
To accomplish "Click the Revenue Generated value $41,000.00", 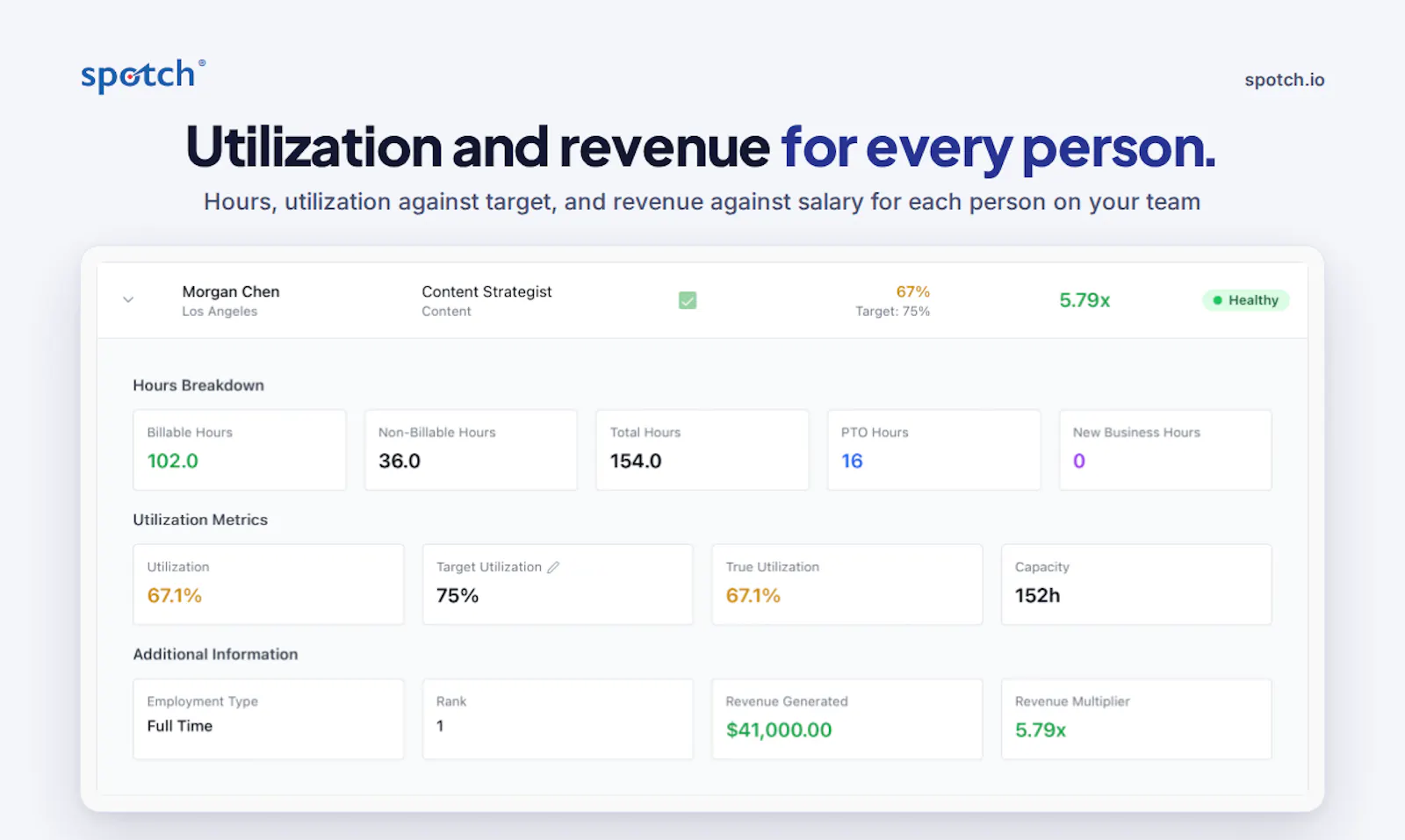I will pyautogui.click(x=779, y=729).
